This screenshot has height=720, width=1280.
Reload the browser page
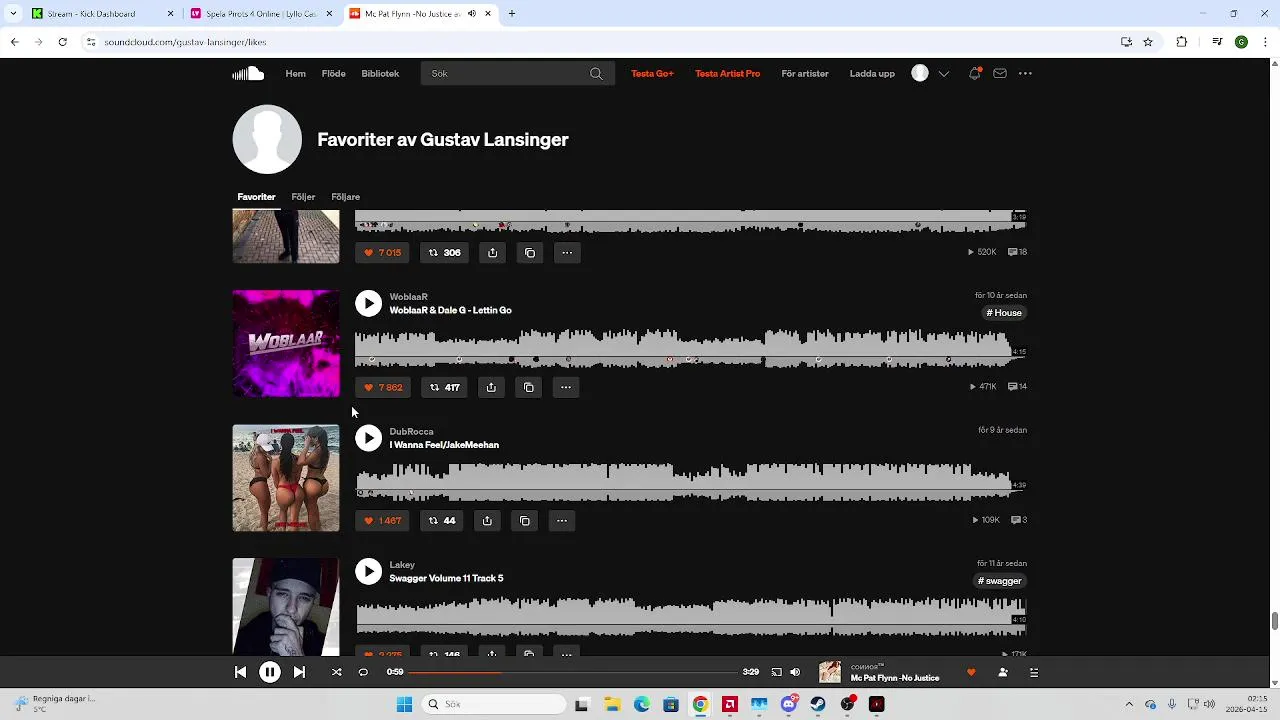coord(62,42)
